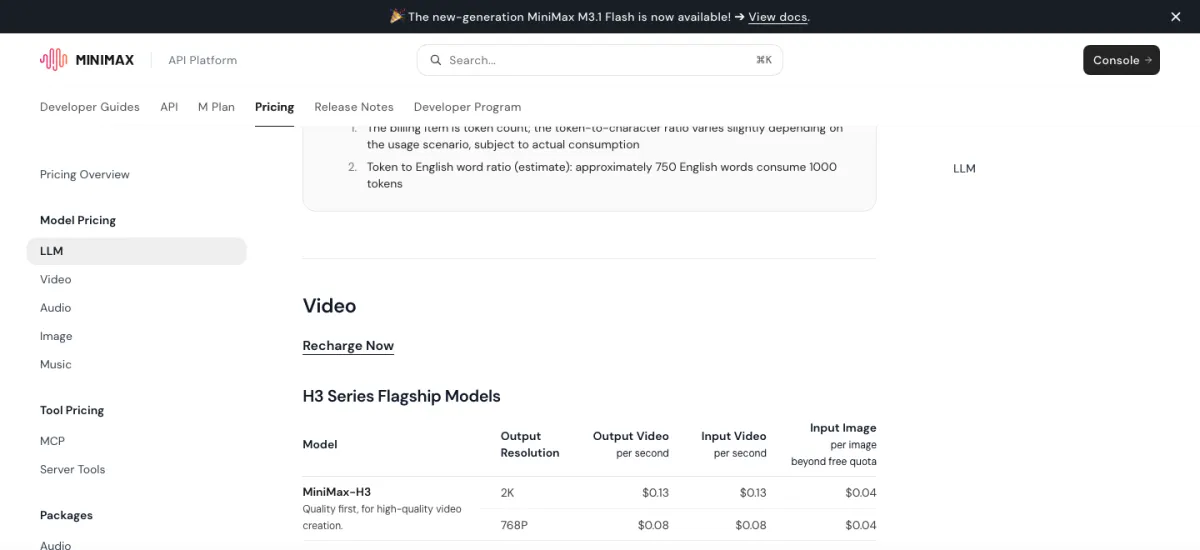This screenshot has width=1200, height=550.
Task: Switch to the API tab
Action: pyautogui.click(x=169, y=107)
